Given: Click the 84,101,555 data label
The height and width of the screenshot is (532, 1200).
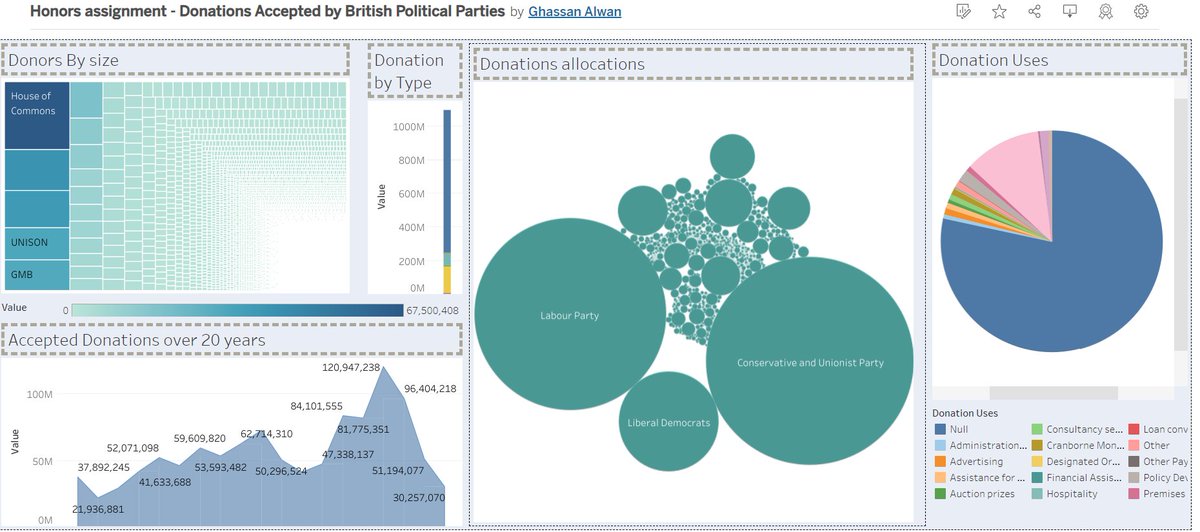Looking at the screenshot, I should [x=317, y=406].
